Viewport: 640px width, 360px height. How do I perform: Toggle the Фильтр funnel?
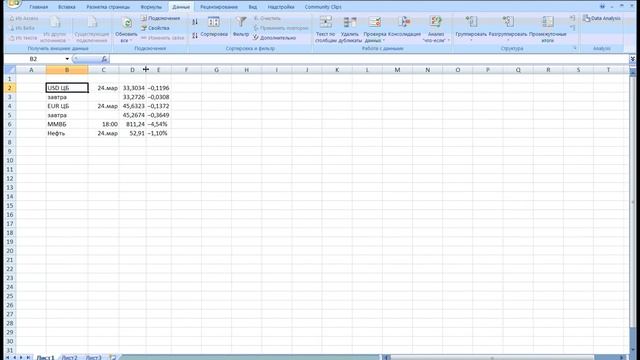click(x=241, y=27)
